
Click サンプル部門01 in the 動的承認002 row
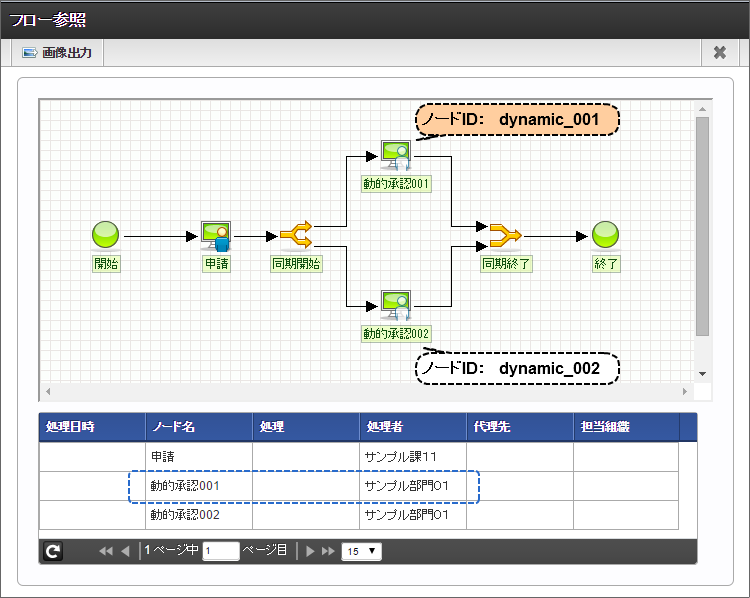pyautogui.click(x=413, y=515)
